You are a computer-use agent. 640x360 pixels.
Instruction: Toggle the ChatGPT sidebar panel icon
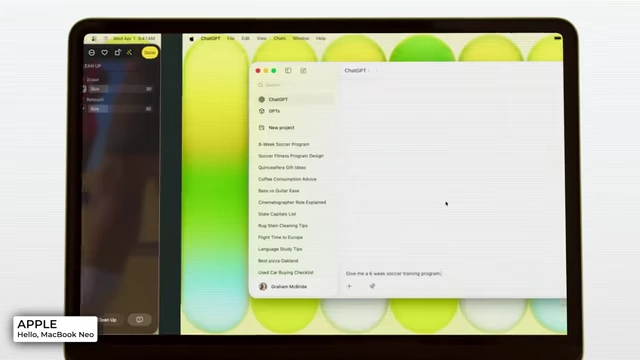coord(288,71)
